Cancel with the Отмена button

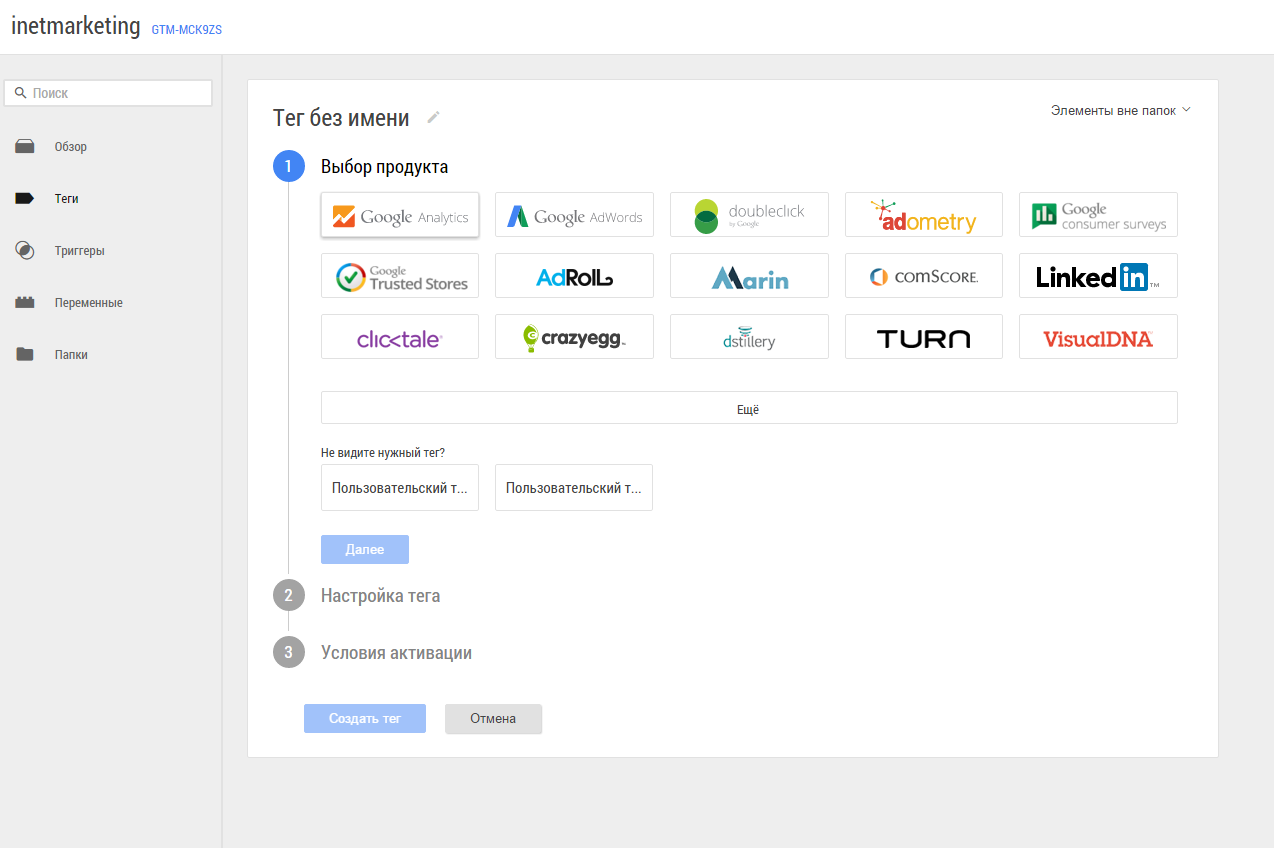(493, 719)
